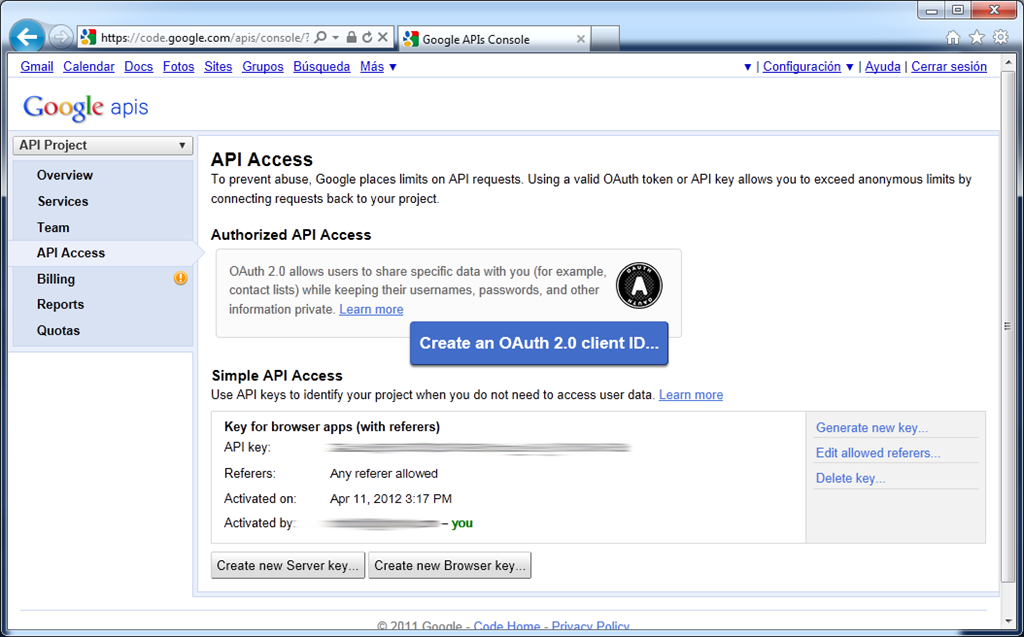Image resolution: width=1024 pixels, height=637 pixels.
Task: Click the Code Home footer link
Action: coord(507,626)
